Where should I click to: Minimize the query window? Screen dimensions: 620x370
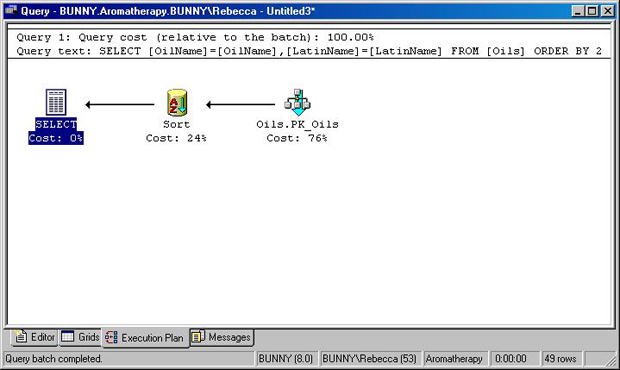[x=578, y=11]
